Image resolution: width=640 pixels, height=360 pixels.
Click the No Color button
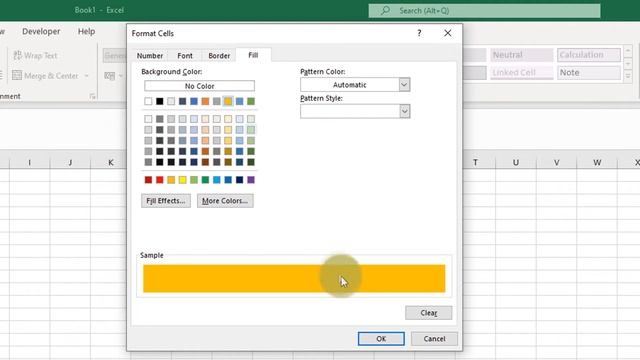click(x=199, y=86)
